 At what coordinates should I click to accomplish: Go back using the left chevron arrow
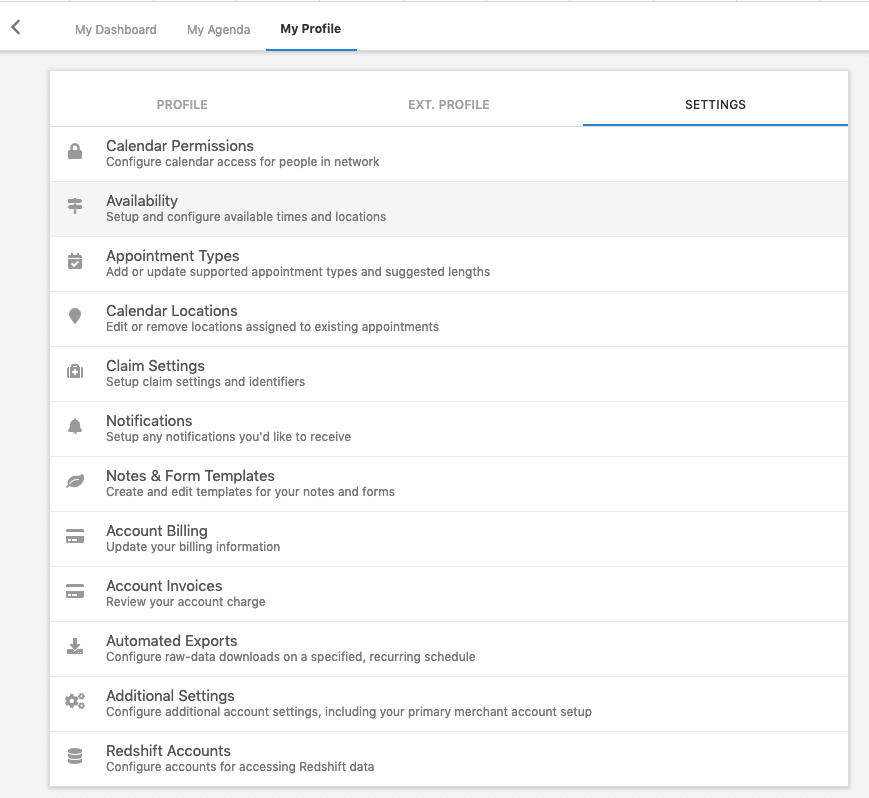click(16, 27)
